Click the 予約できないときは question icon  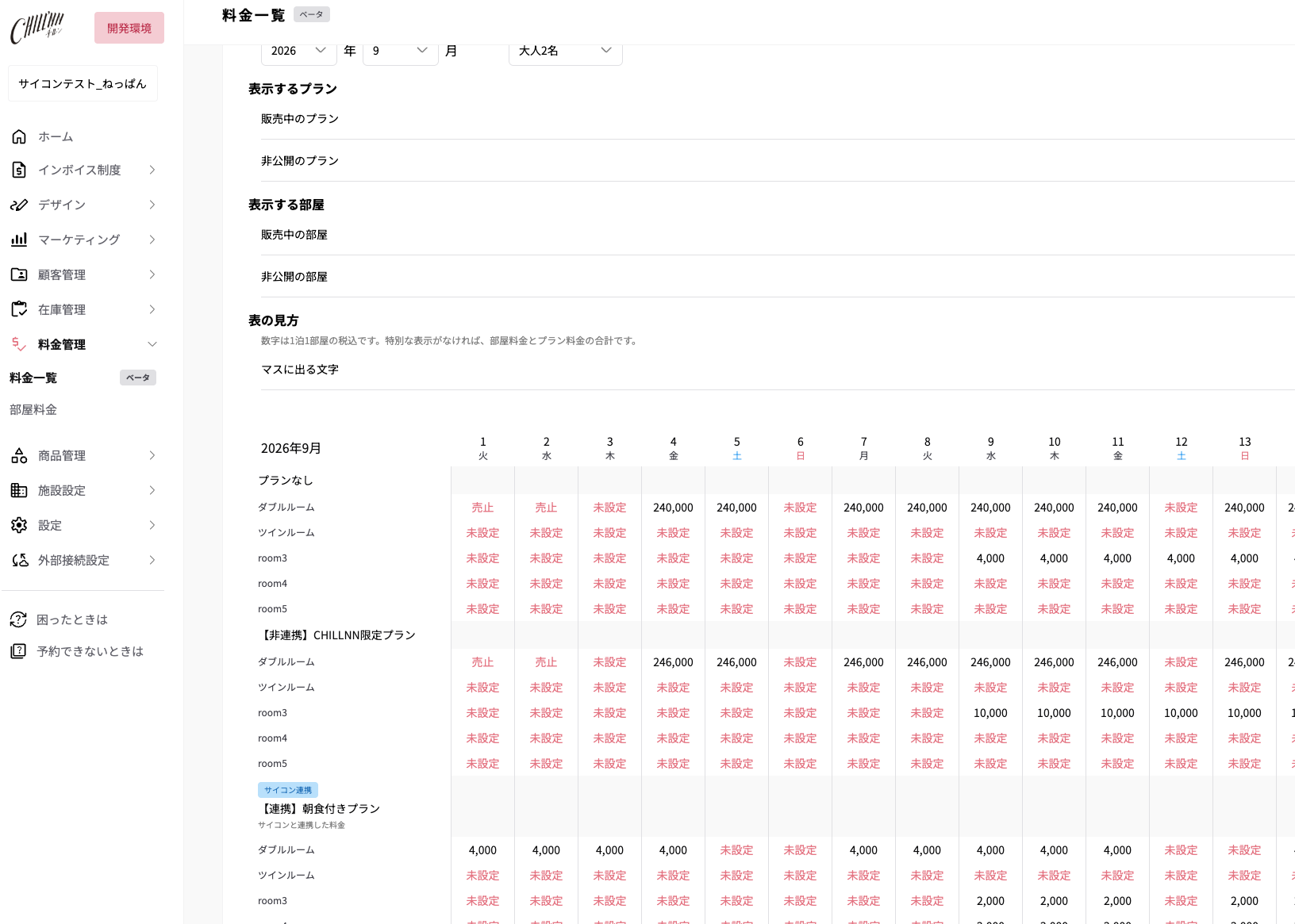tap(17, 651)
